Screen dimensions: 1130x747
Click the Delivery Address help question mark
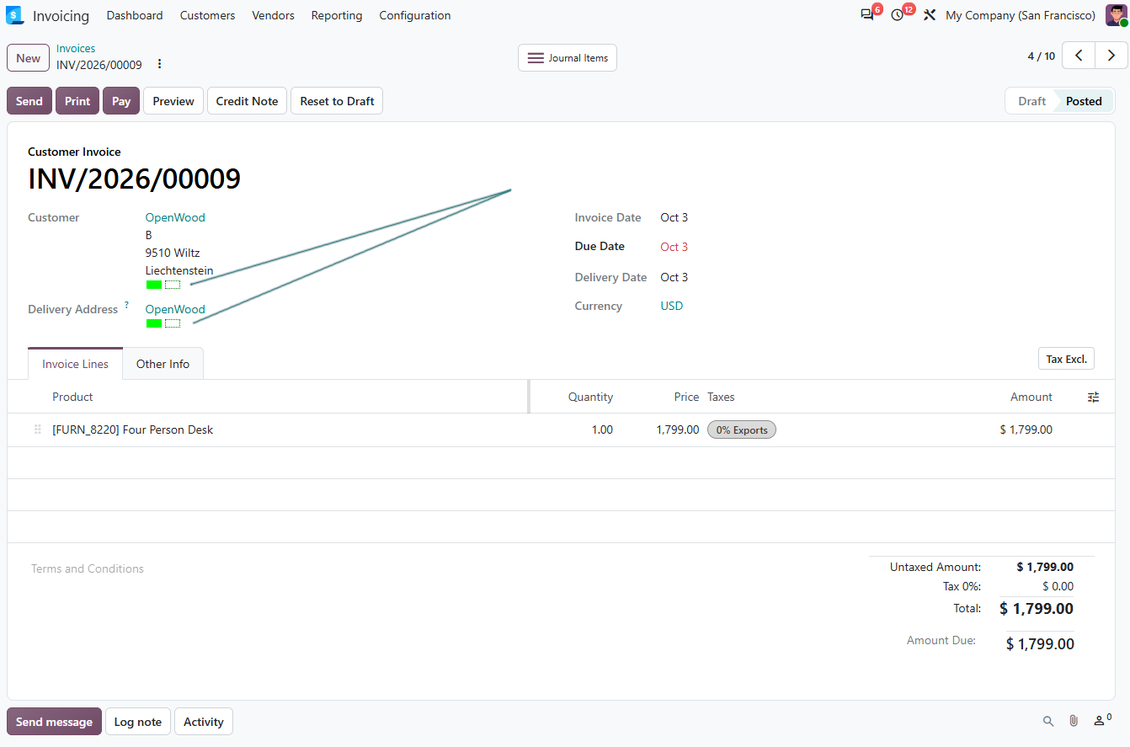(127, 305)
